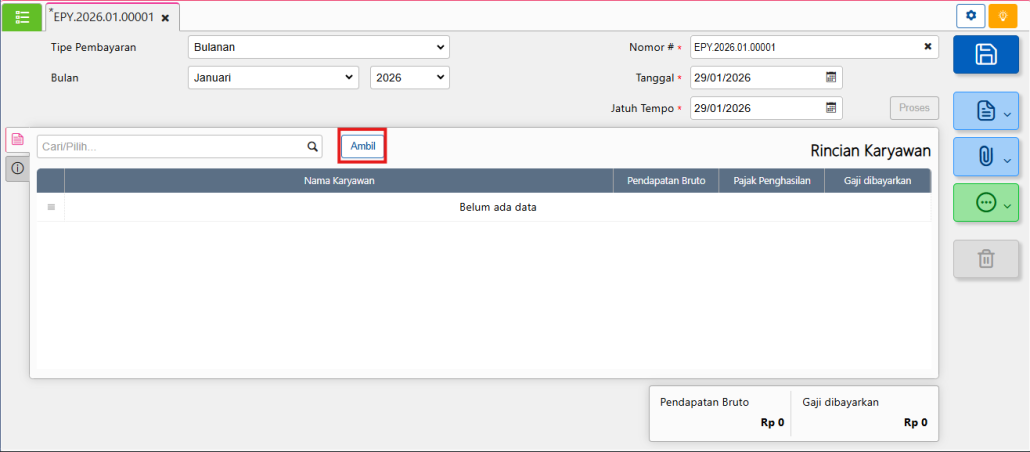Click the blue Save floppy disk icon
The width and height of the screenshot is (1030, 452).
pyautogui.click(x=985, y=55)
